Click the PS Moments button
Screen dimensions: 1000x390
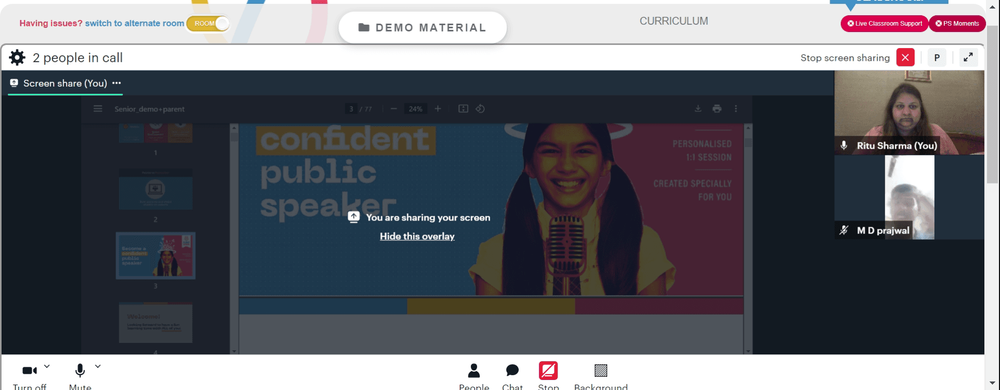pos(957,24)
